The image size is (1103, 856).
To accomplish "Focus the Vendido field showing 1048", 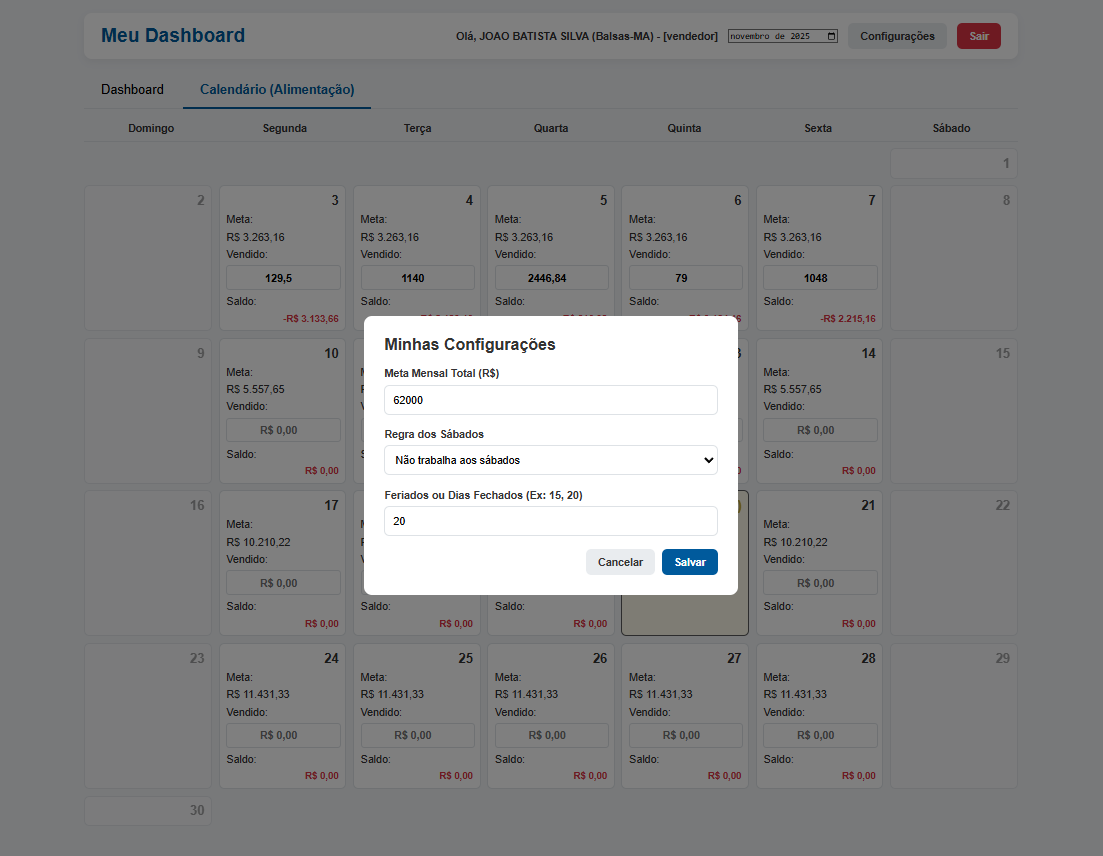I will click(x=820, y=278).
